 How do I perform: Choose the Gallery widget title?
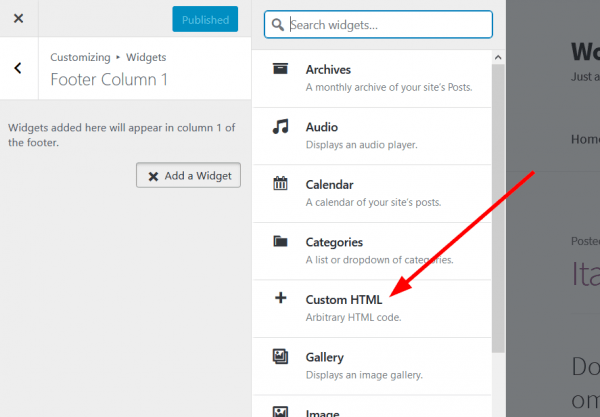coord(324,357)
